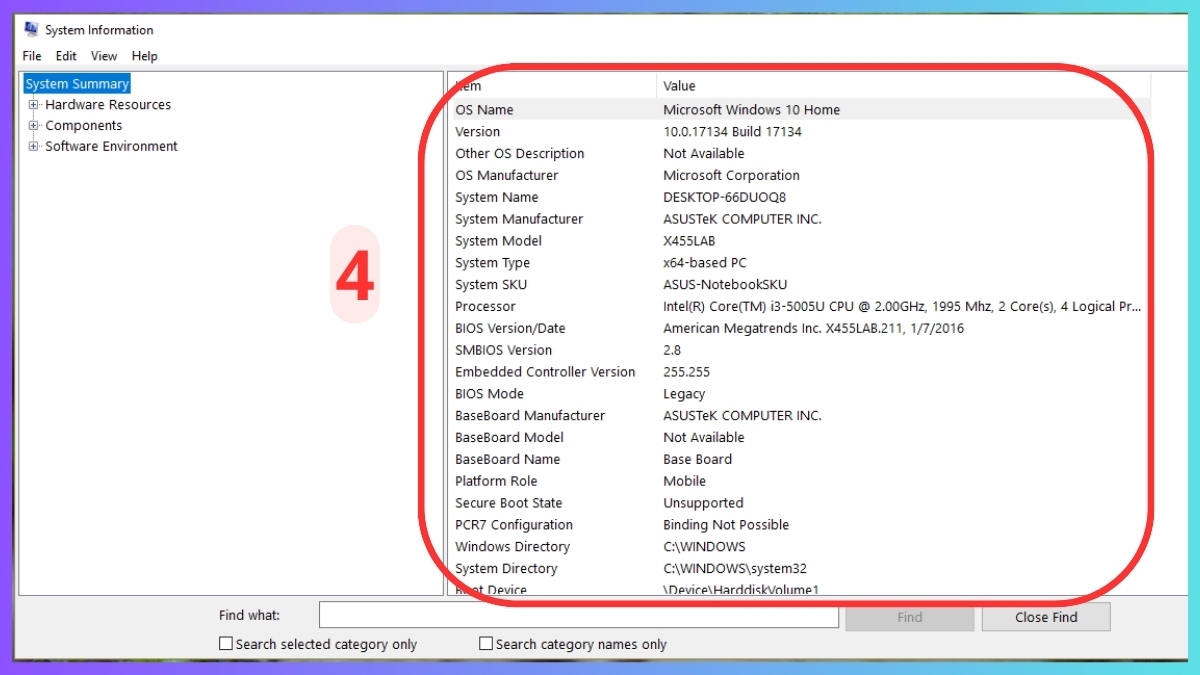1200x675 pixels.
Task: Enable Search selected category only checkbox
Action: [226, 644]
